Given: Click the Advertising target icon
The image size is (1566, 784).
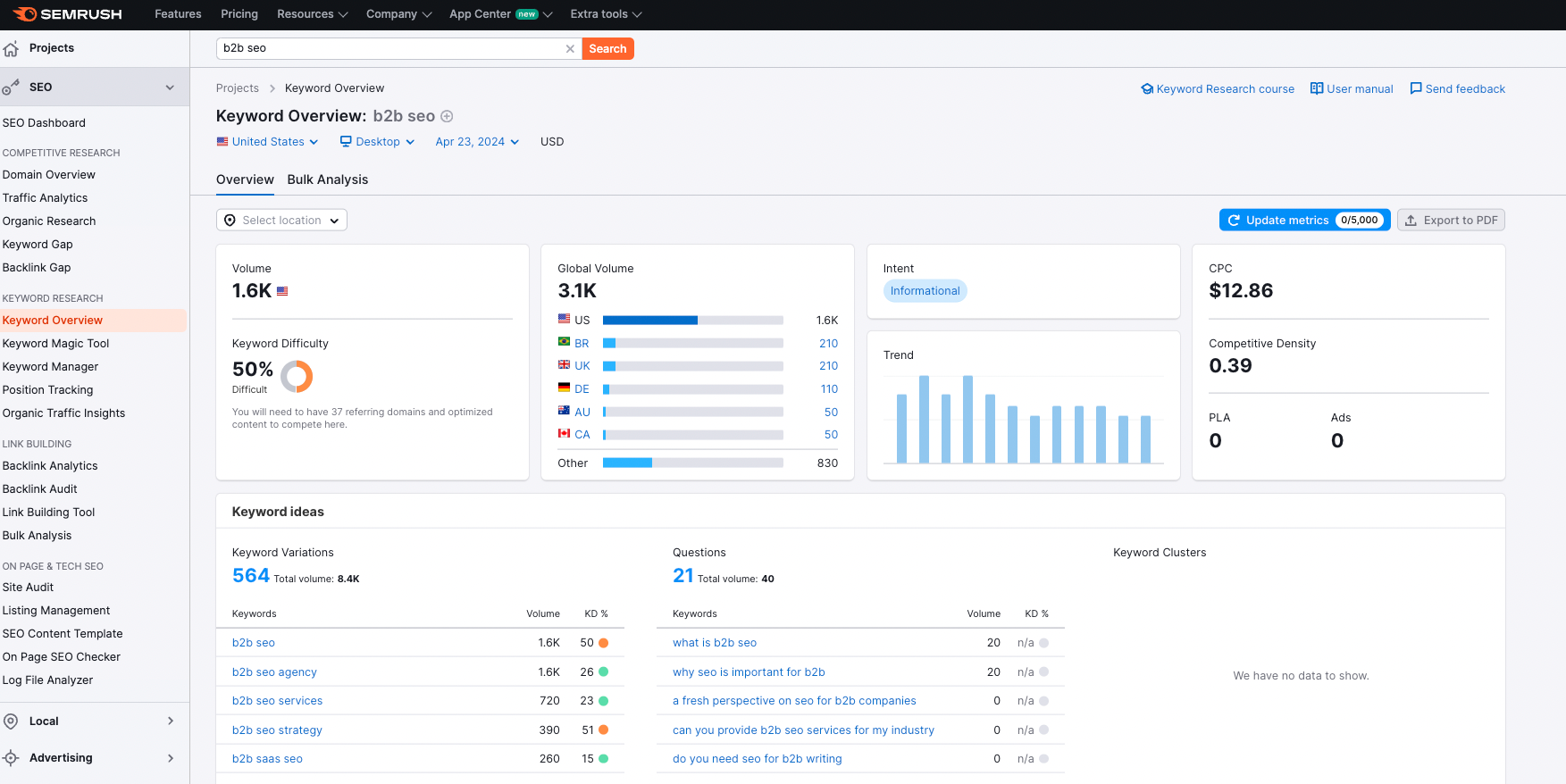Looking at the screenshot, I should tap(11, 758).
